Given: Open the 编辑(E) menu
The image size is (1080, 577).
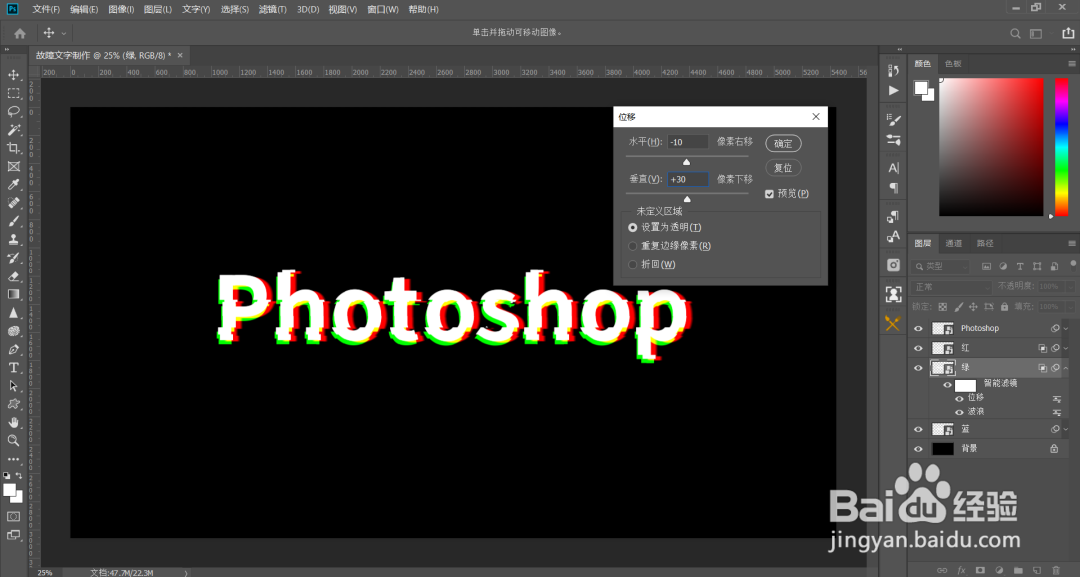Looking at the screenshot, I should tap(84, 10).
